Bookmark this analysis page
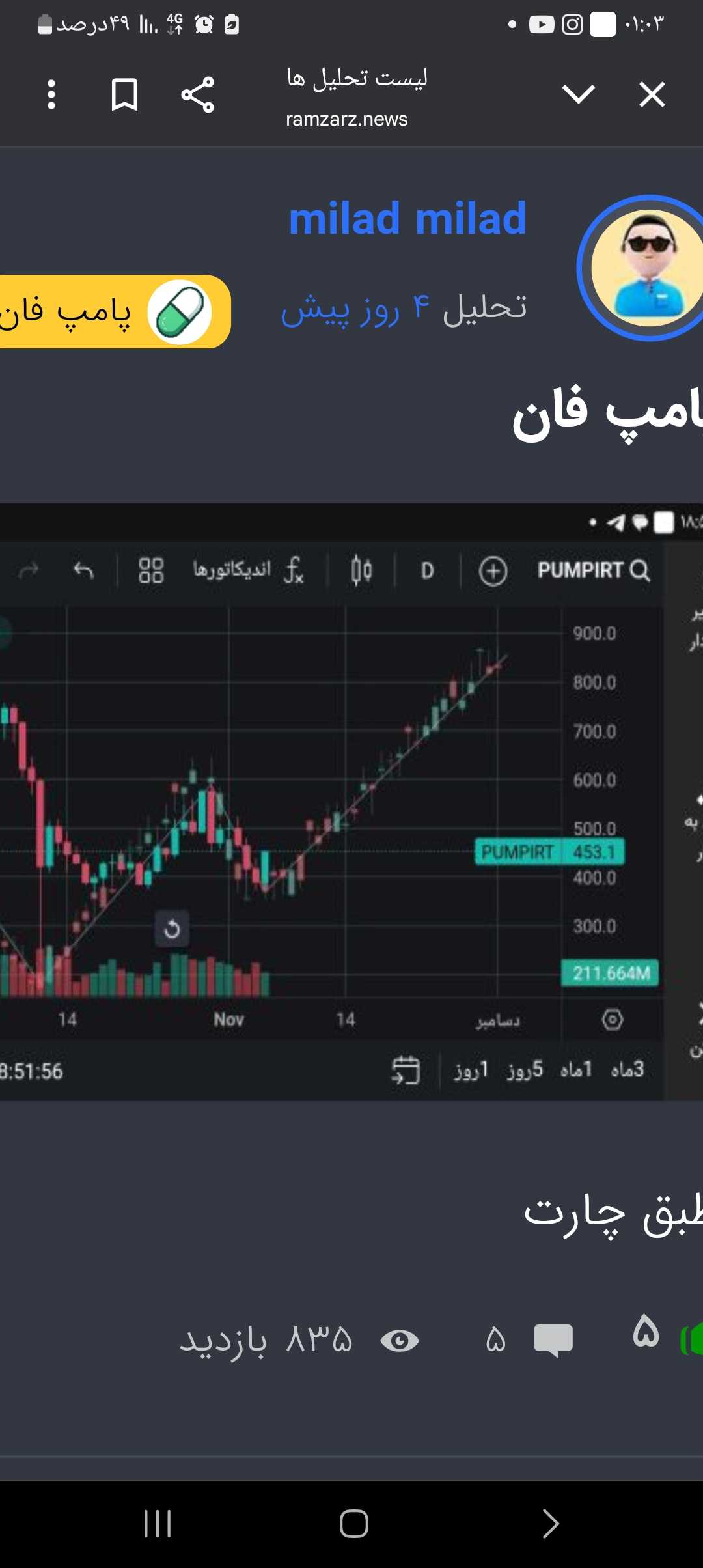 (x=124, y=95)
